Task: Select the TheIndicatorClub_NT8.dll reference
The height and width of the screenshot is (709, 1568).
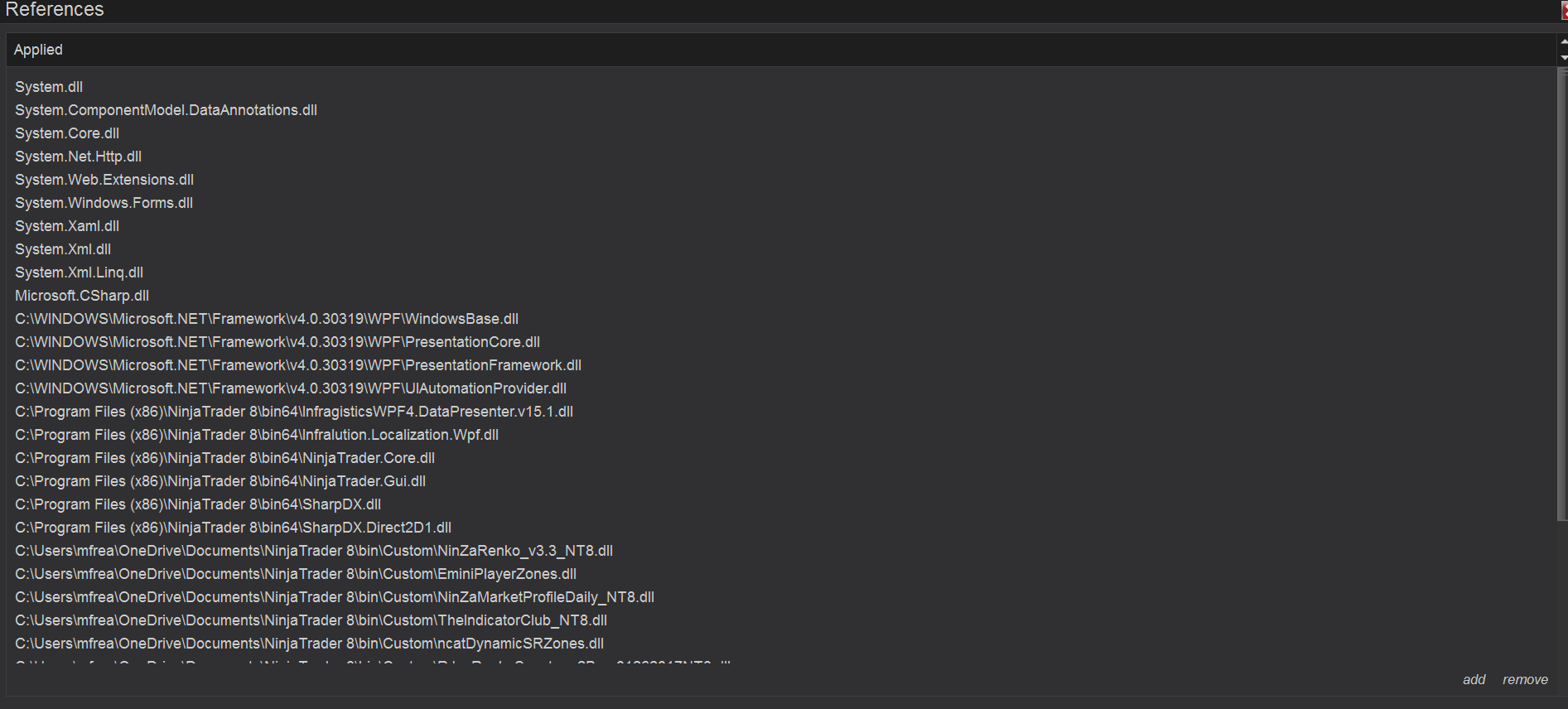Action: [311, 620]
